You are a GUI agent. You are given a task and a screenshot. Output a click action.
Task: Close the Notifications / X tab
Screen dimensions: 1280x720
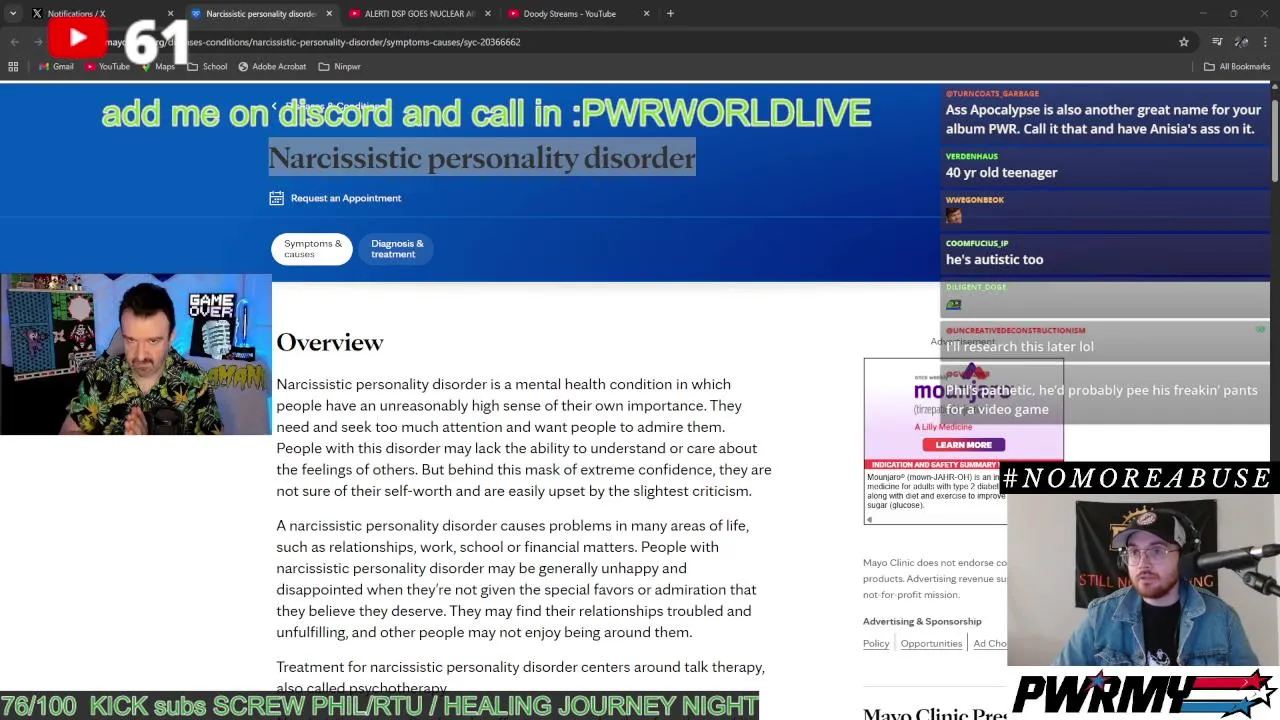tap(170, 14)
